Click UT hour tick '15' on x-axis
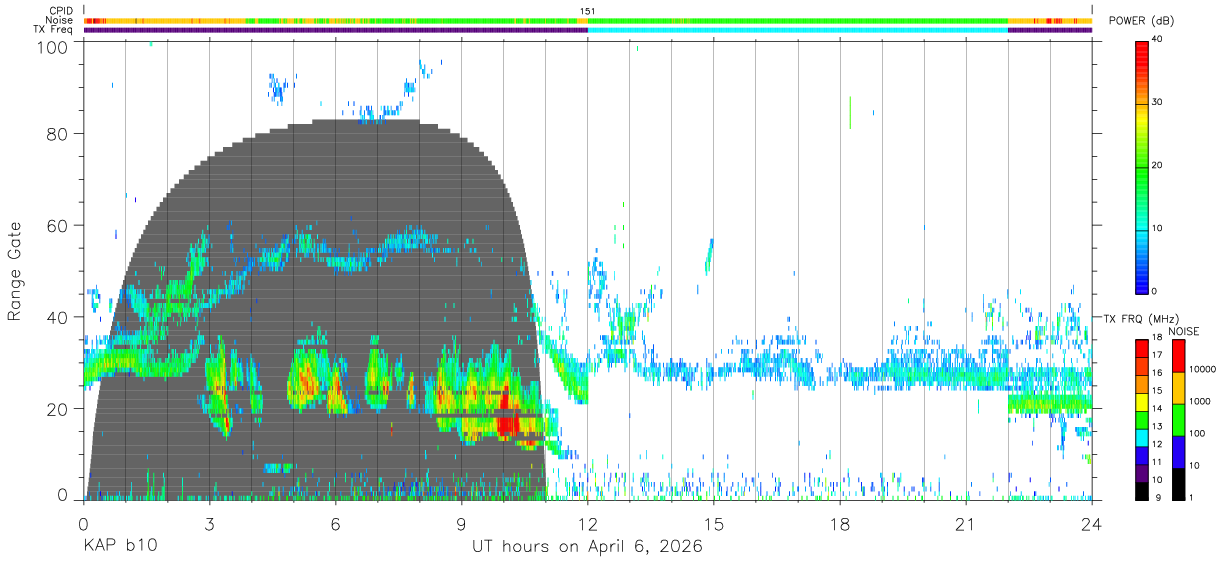The image size is (1228, 567). [714, 524]
